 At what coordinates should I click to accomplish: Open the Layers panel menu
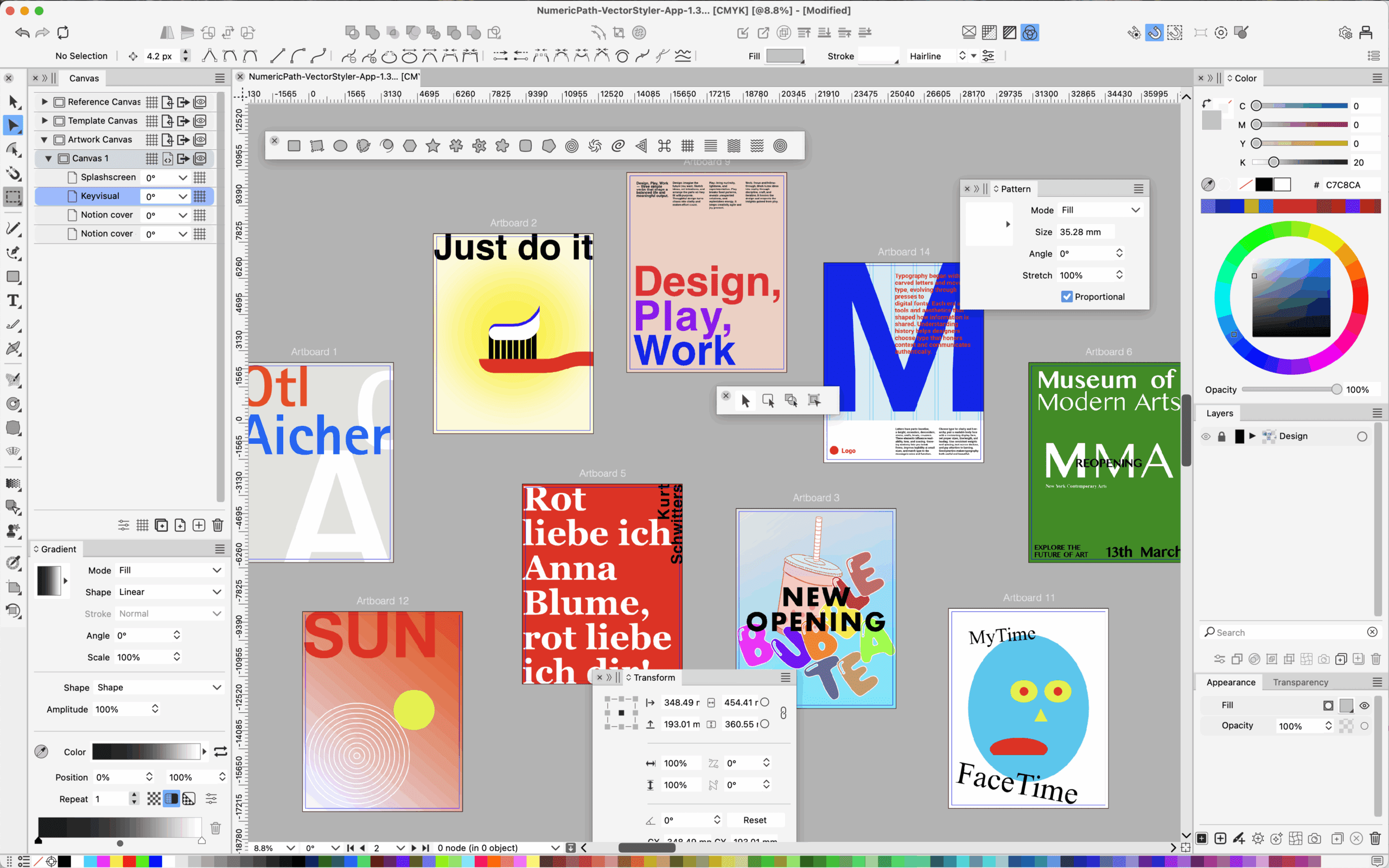click(1377, 412)
